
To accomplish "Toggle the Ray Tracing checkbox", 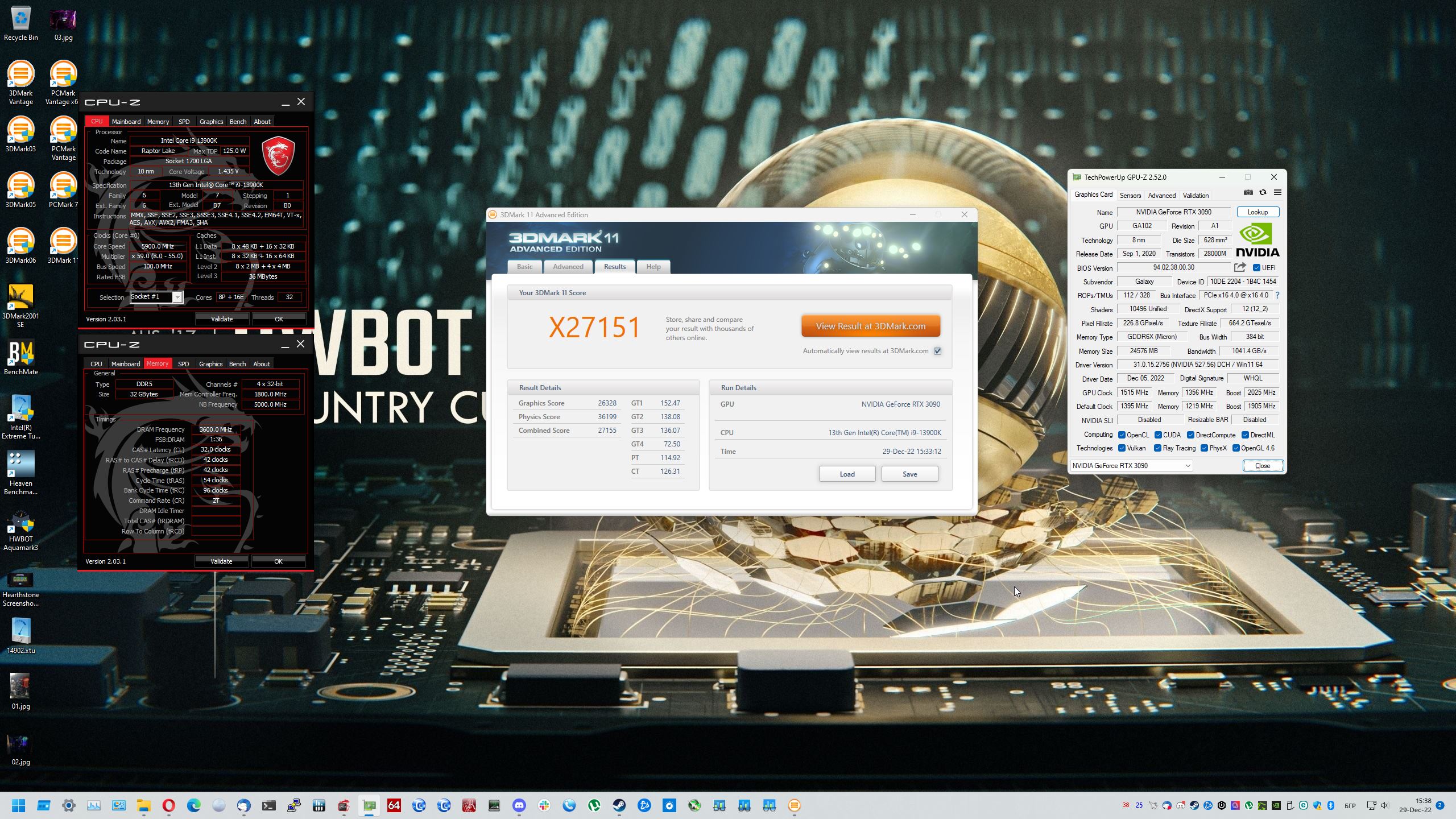I will pos(1157,448).
